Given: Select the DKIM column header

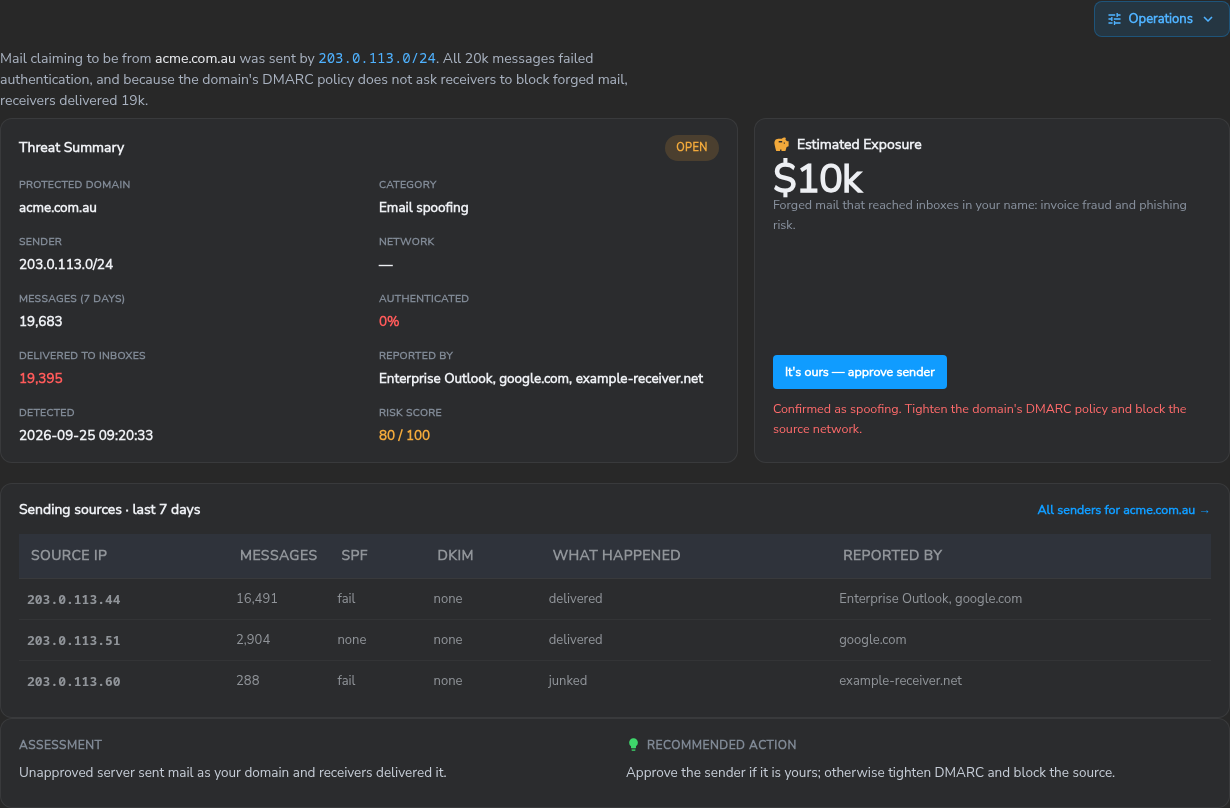Looking at the screenshot, I should (x=455, y=555).
